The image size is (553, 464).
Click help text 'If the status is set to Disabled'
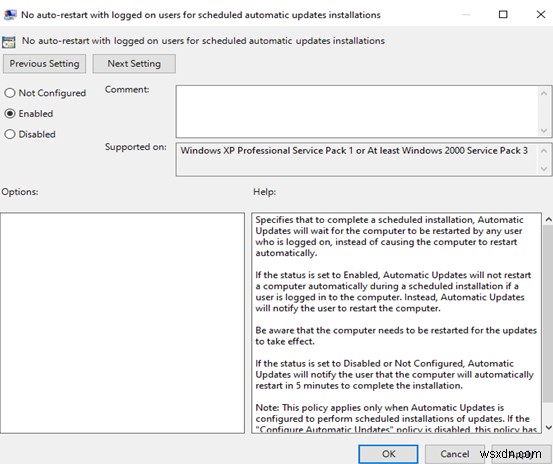(x=394, y=374)
